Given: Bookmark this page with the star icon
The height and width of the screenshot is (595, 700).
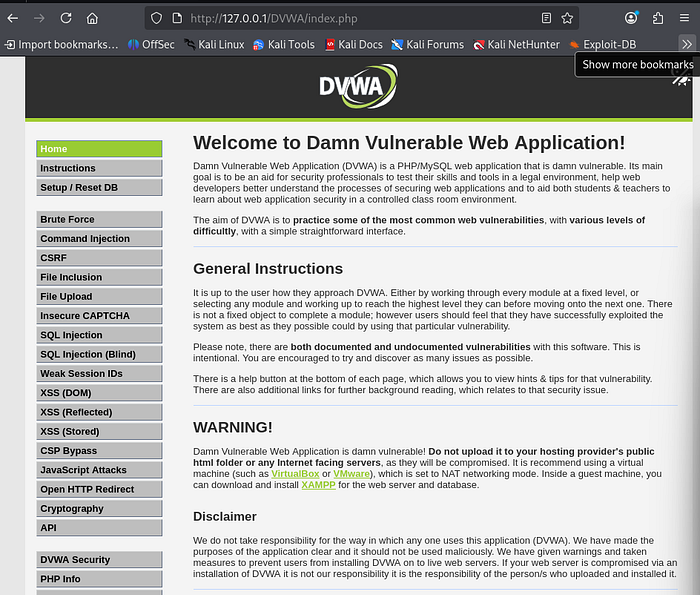Looking at the screenshot, I should 567,18.
